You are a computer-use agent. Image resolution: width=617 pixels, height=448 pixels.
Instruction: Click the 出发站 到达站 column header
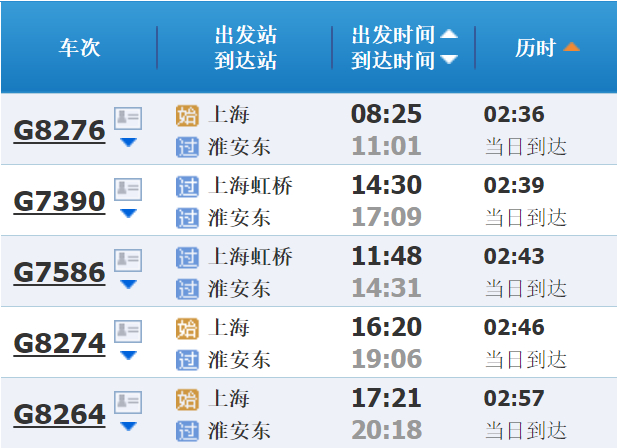[x=246, y=48]
